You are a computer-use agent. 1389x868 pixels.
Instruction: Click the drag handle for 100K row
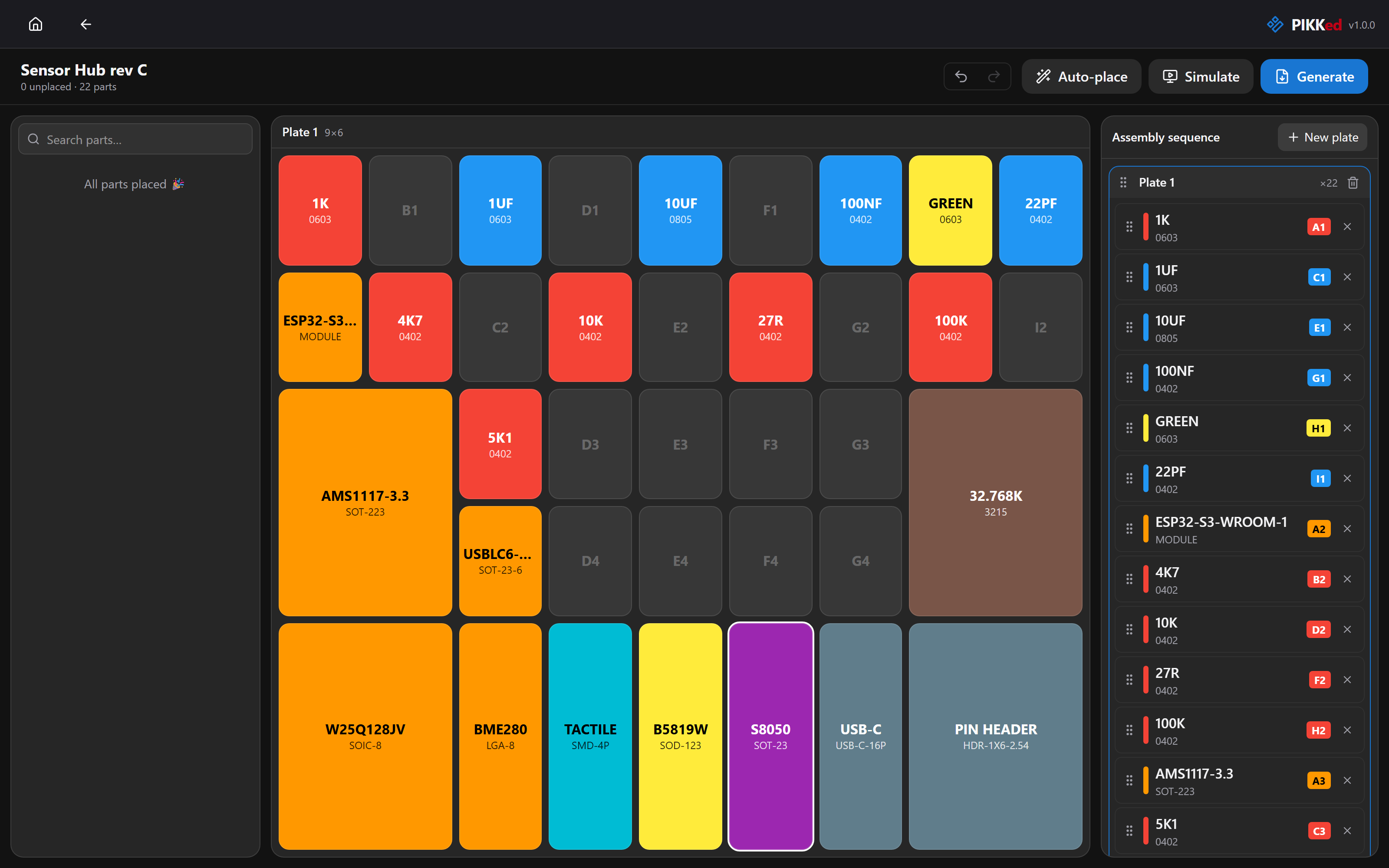point(1129,730)
